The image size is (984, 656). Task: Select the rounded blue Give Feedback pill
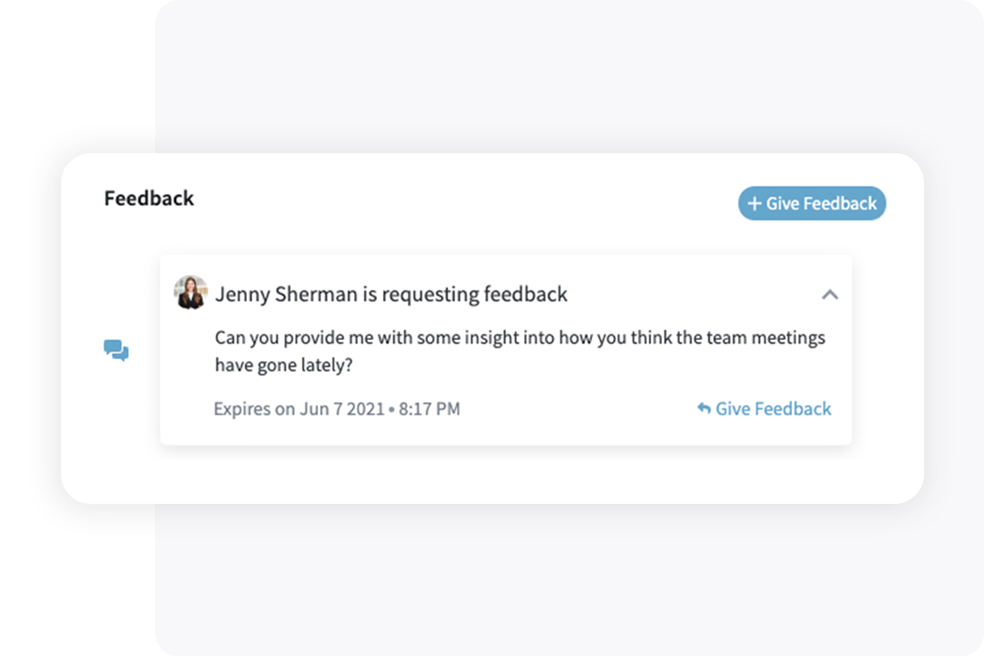coord(811,203)
